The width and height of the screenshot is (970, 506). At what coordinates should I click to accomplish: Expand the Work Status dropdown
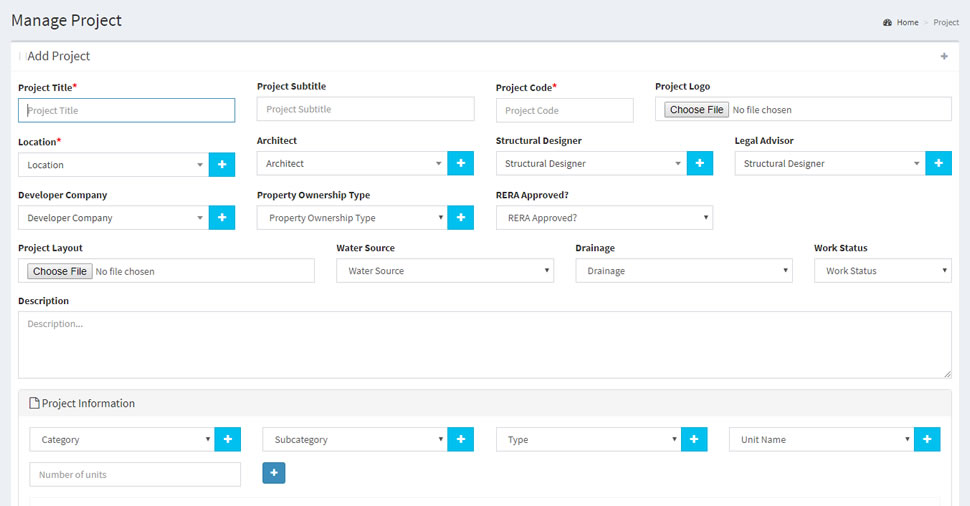click(883, 271)
